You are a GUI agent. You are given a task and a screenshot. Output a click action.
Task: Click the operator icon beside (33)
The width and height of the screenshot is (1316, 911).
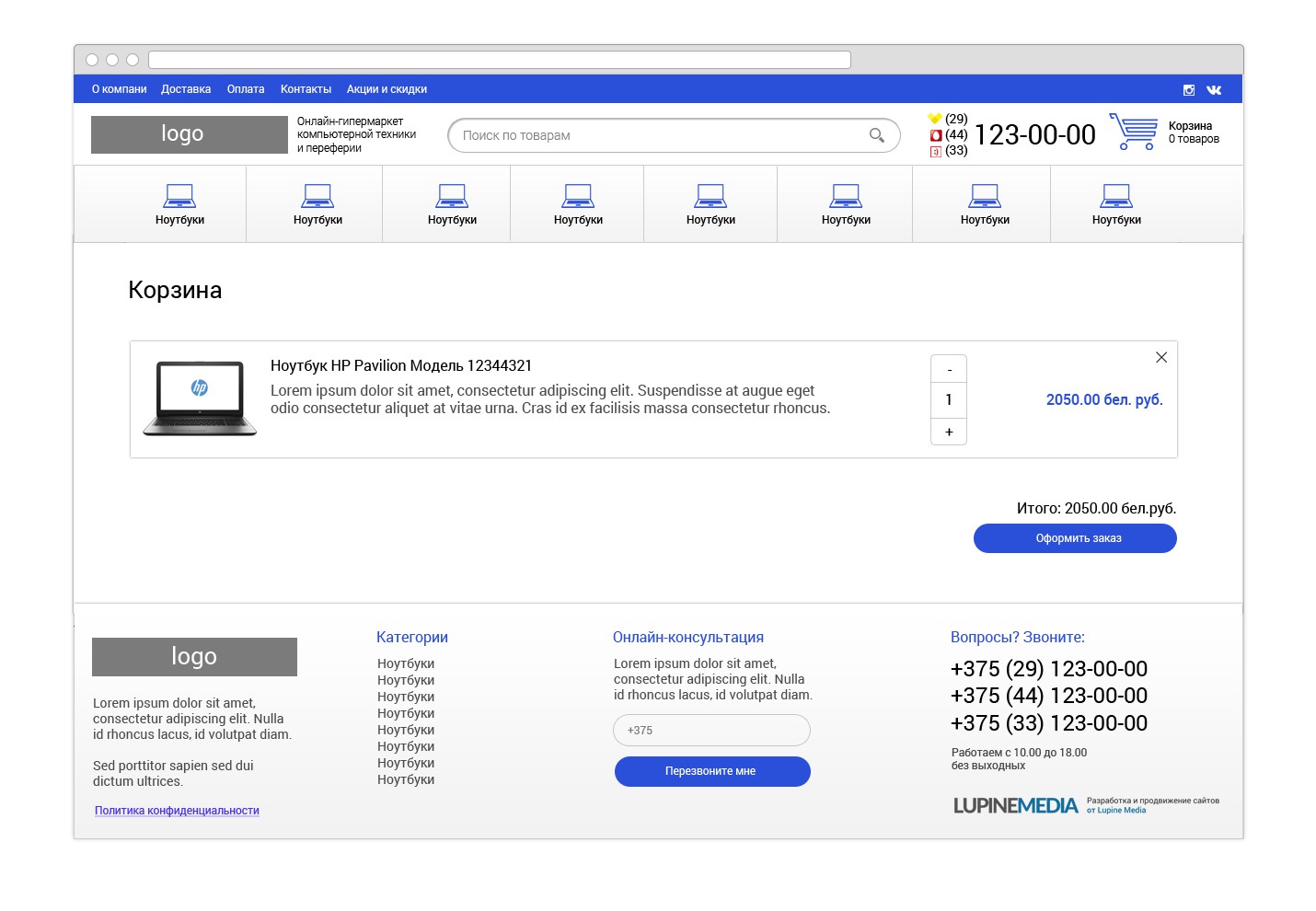[936, 152]
